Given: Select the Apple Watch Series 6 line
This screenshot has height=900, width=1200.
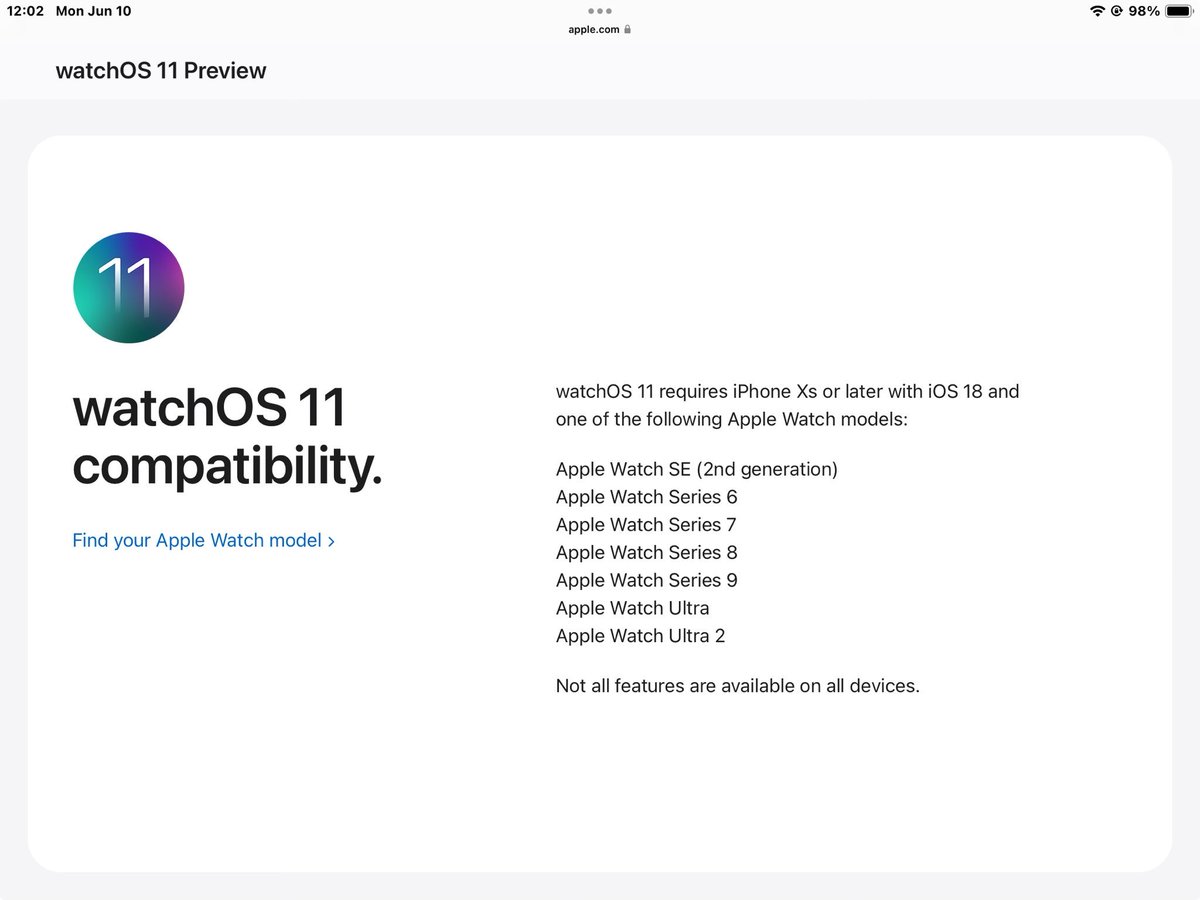Looking at the screenshot, I should (x=647, y=497).
